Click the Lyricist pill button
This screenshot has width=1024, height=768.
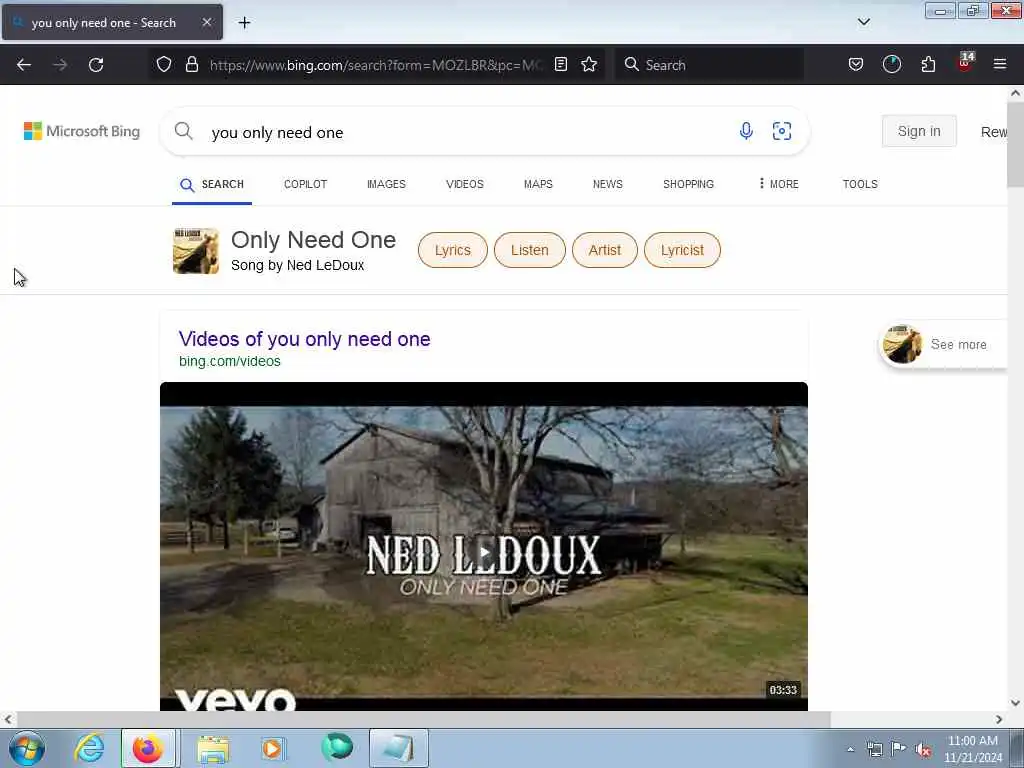tap(682, 250)
